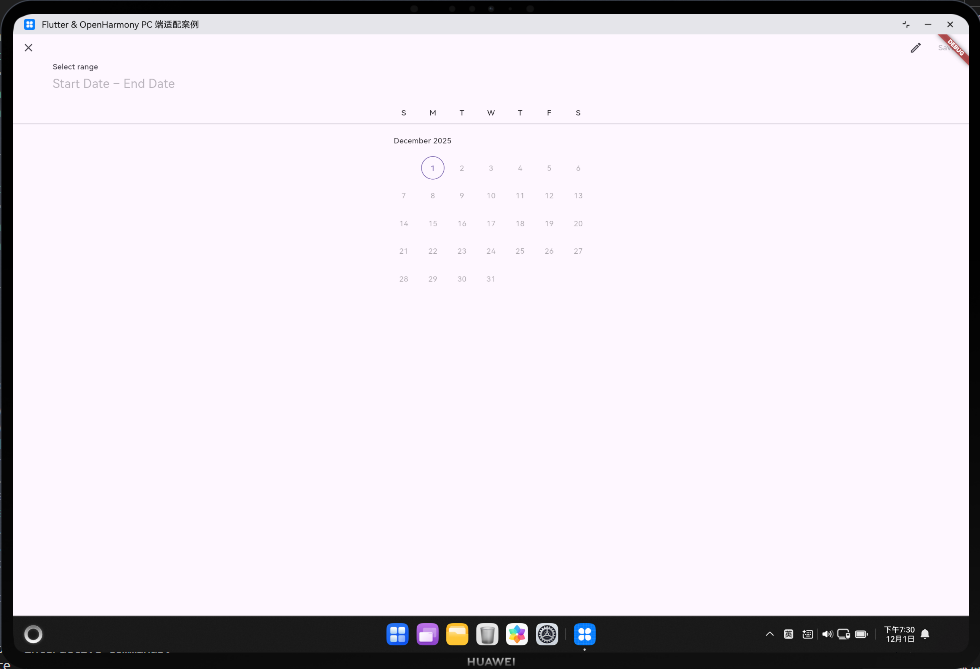
Task: Select December 1 circled date
Action: [x=432, y=168]
